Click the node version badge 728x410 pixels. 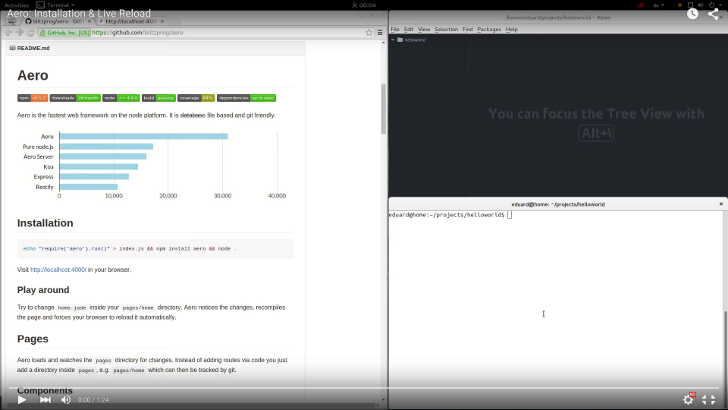[x=121, y=98]
